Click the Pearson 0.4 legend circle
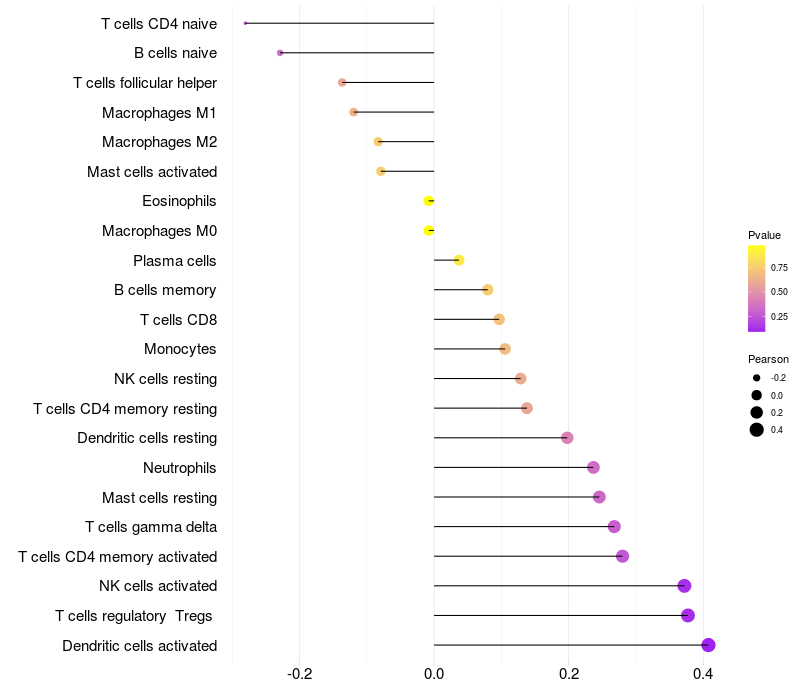Screen dimensions: 800x700 point(757,430)
